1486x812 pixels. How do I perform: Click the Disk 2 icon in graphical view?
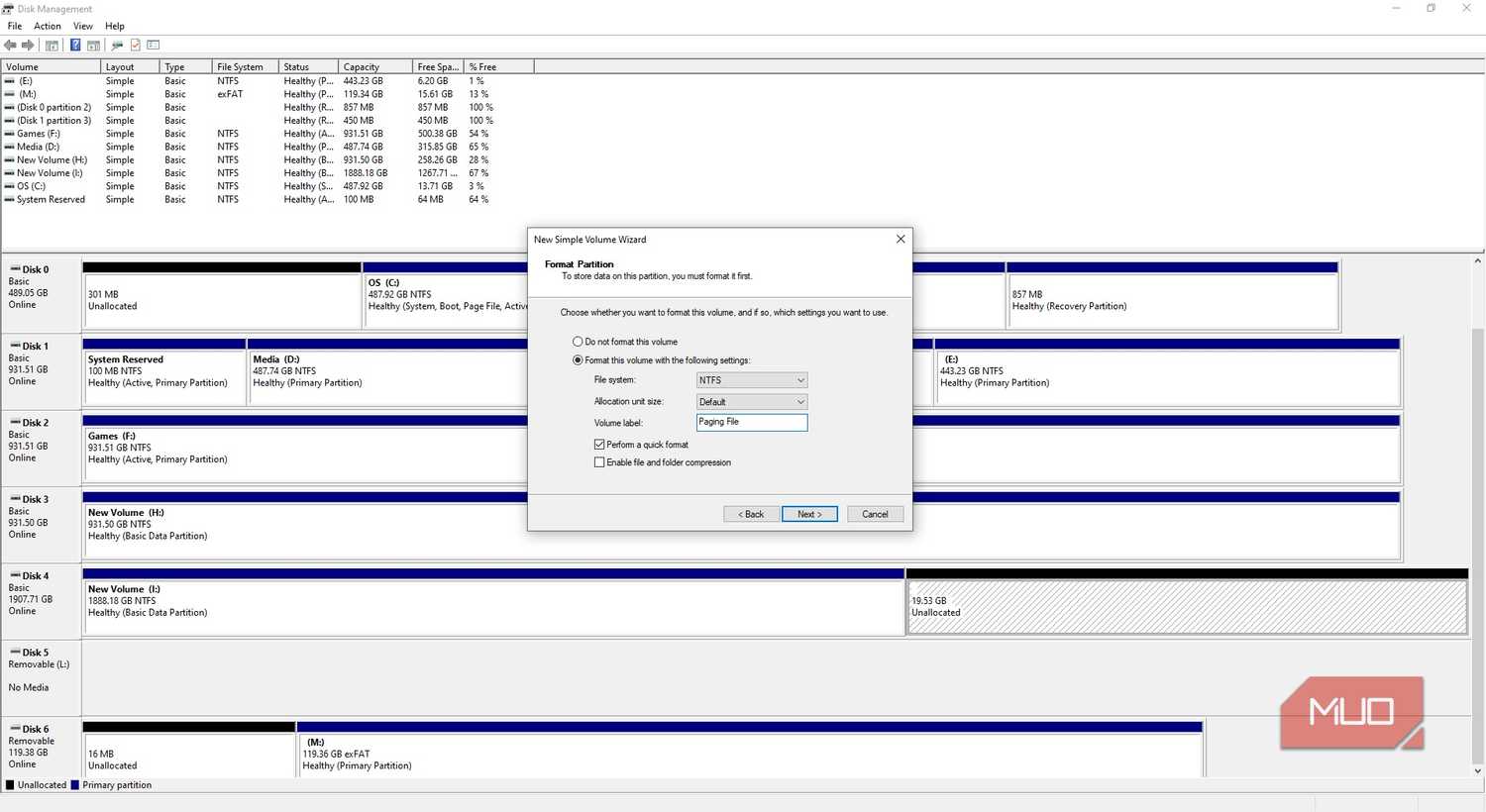pos(15,423)
